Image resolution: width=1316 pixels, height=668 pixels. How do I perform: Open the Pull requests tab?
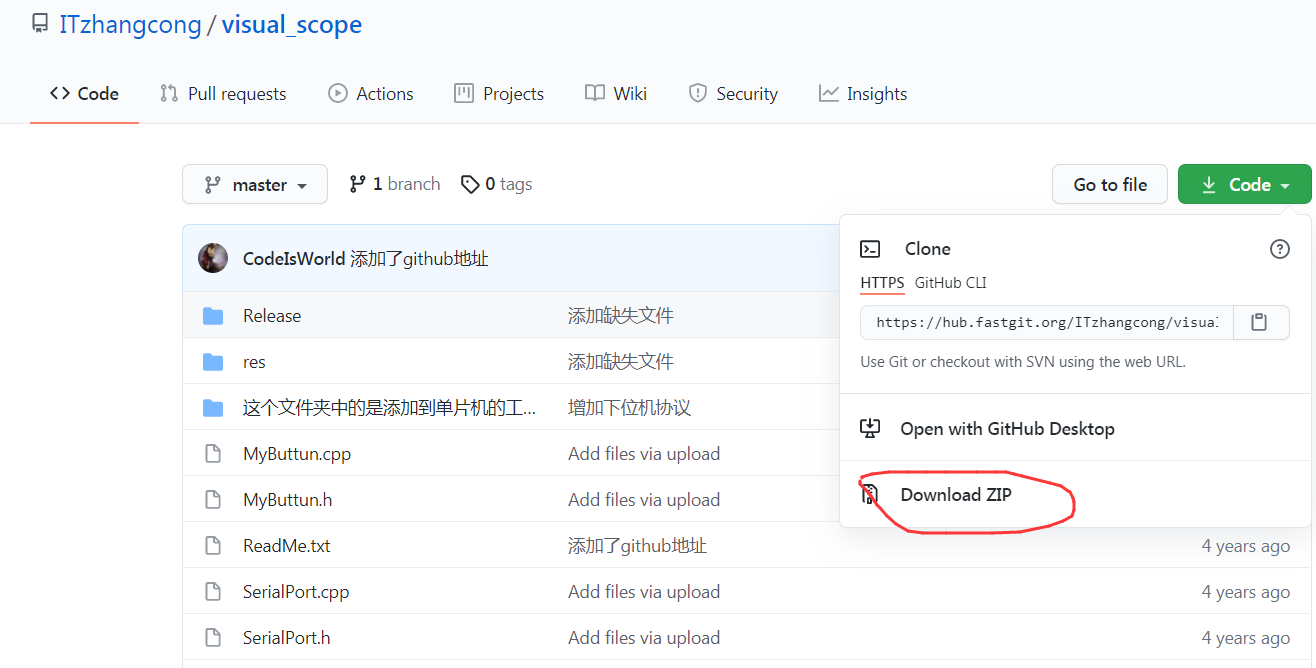click(223, 94)
